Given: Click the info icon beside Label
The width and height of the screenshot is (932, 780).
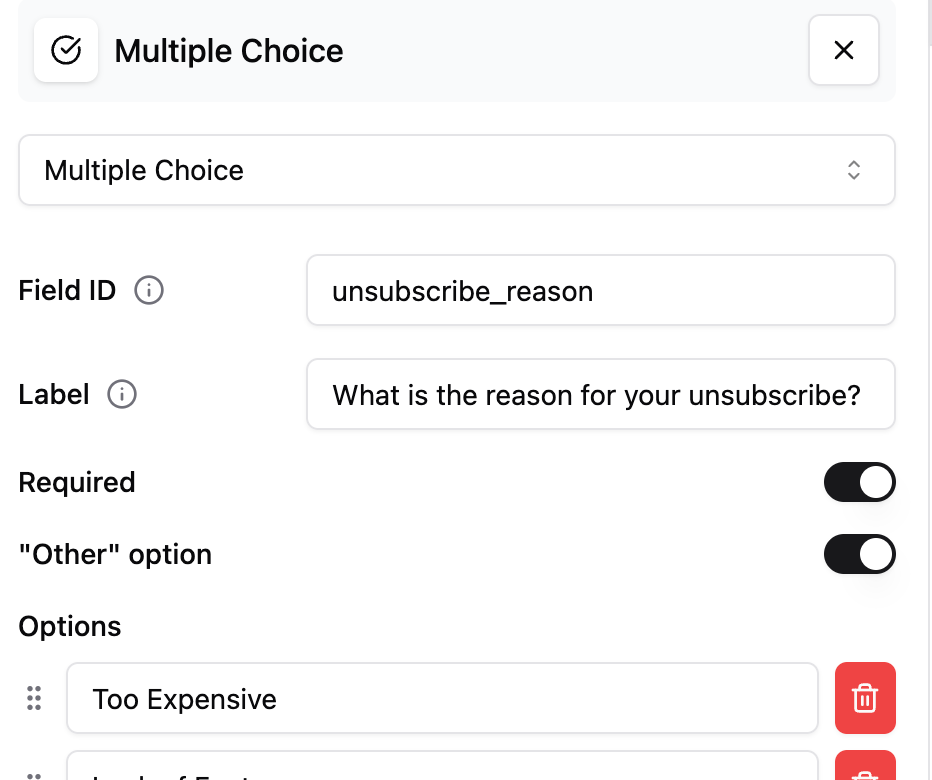Looking at the screenshot, I should [x=122, y=395].
